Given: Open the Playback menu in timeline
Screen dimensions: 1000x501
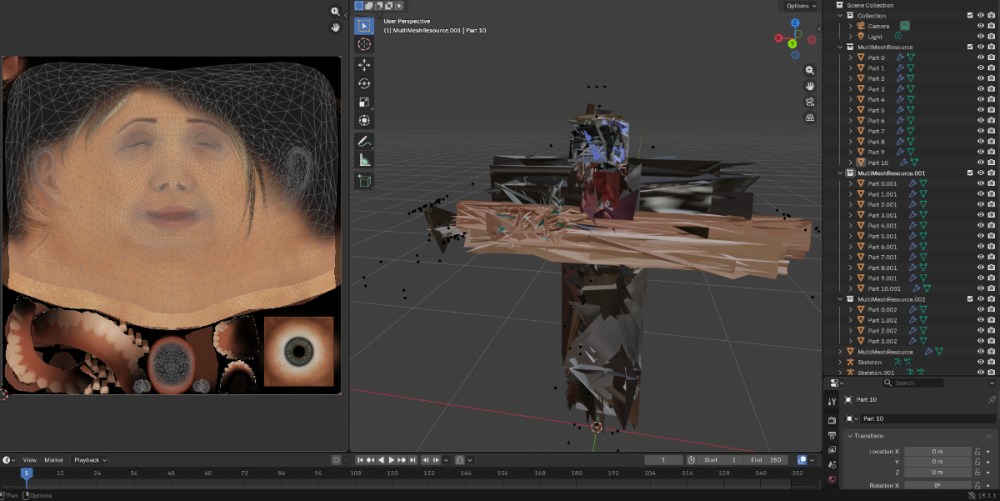Looking at the screenshot, I should (x=90, y=460).
